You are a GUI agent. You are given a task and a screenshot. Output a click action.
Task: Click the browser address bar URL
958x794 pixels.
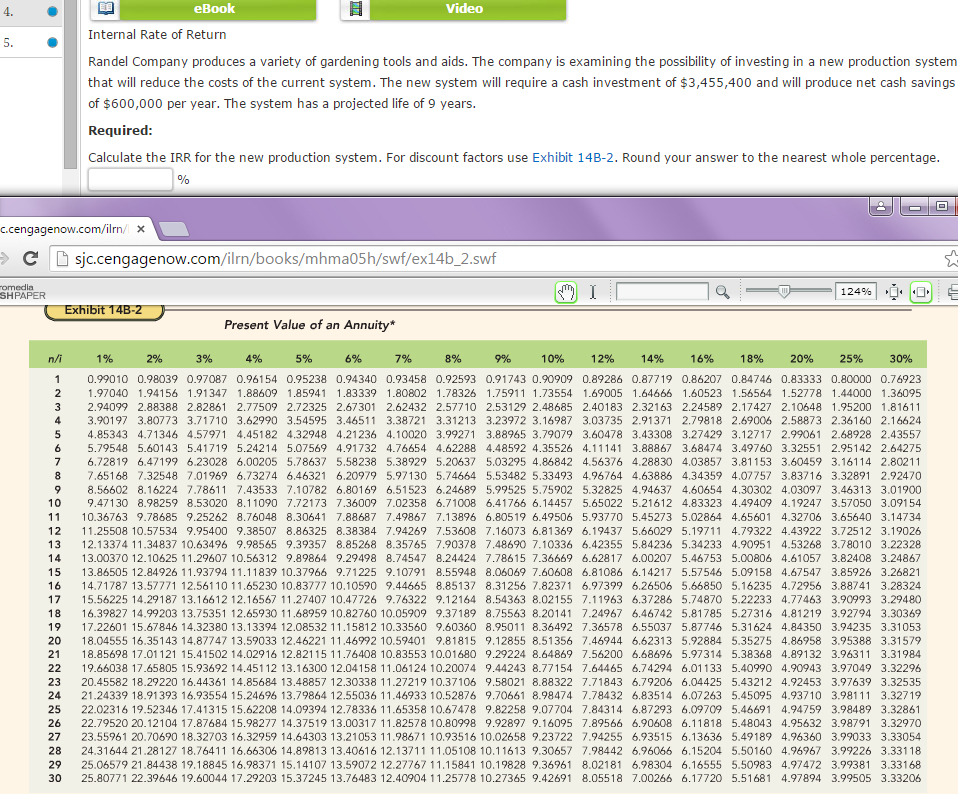285,259
